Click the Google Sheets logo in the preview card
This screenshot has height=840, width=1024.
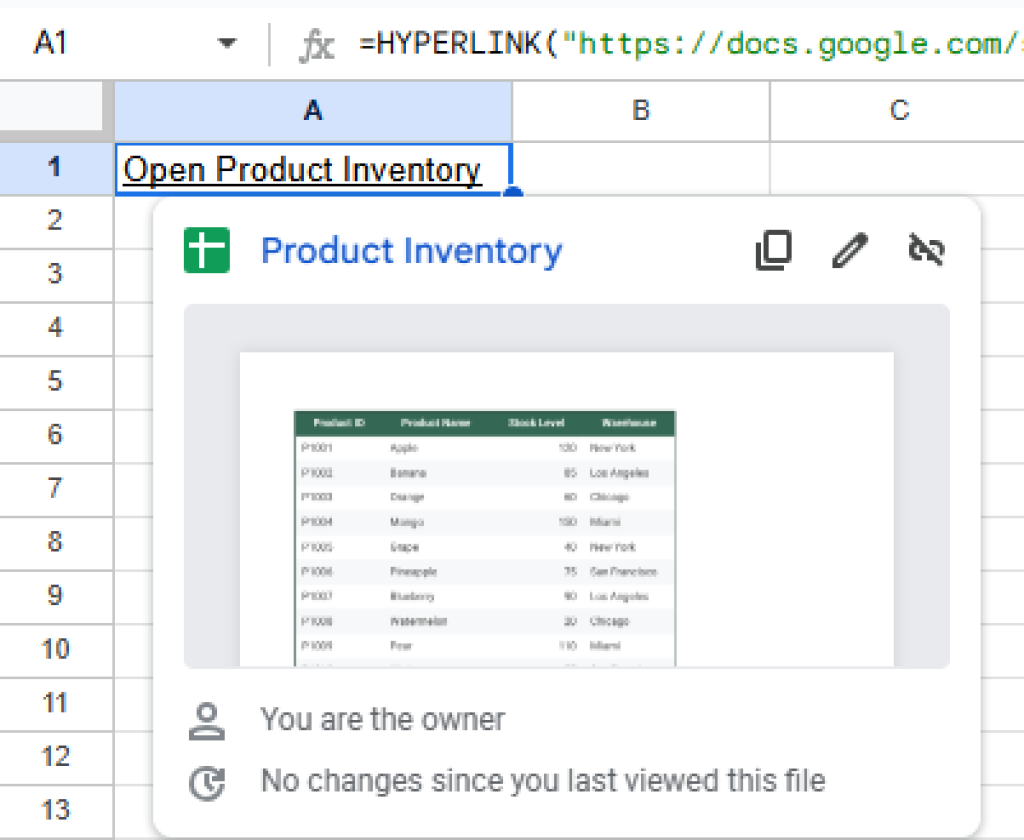(206, 250)
